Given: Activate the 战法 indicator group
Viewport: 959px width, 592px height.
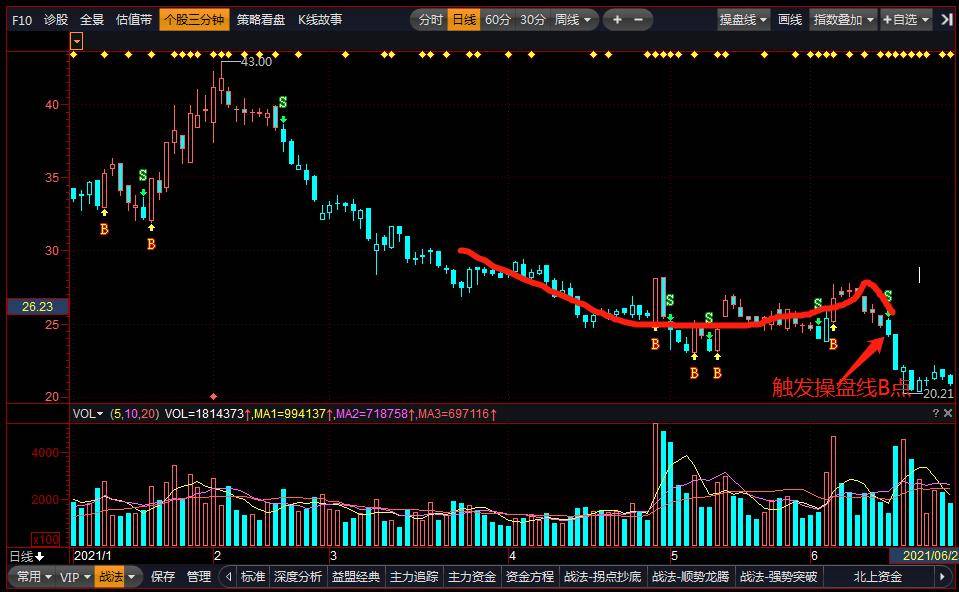Looking at the screenshot, I should (x=111, y=576).
